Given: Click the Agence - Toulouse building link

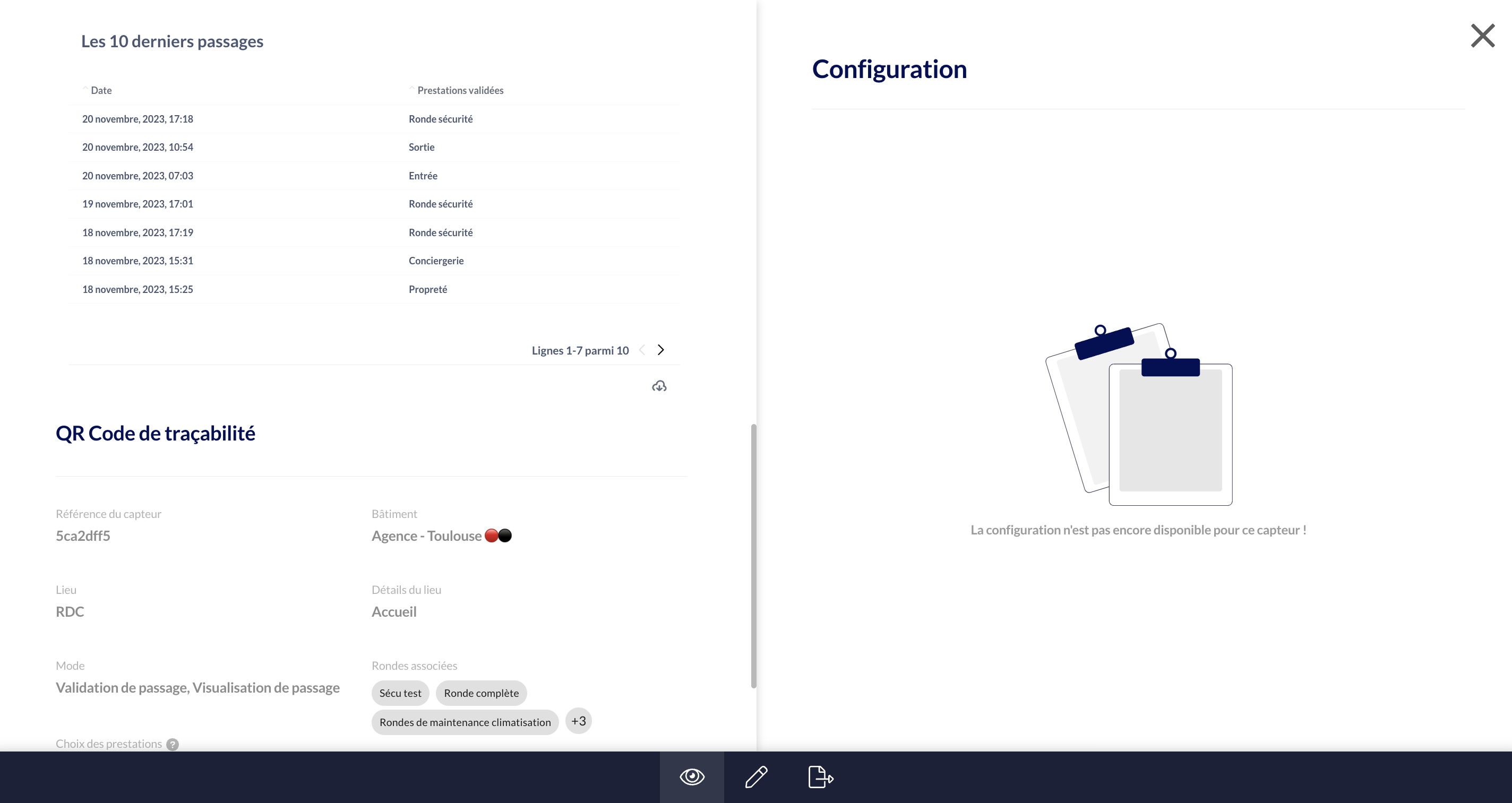Looking at the screenshot, I should click(426, 536).
